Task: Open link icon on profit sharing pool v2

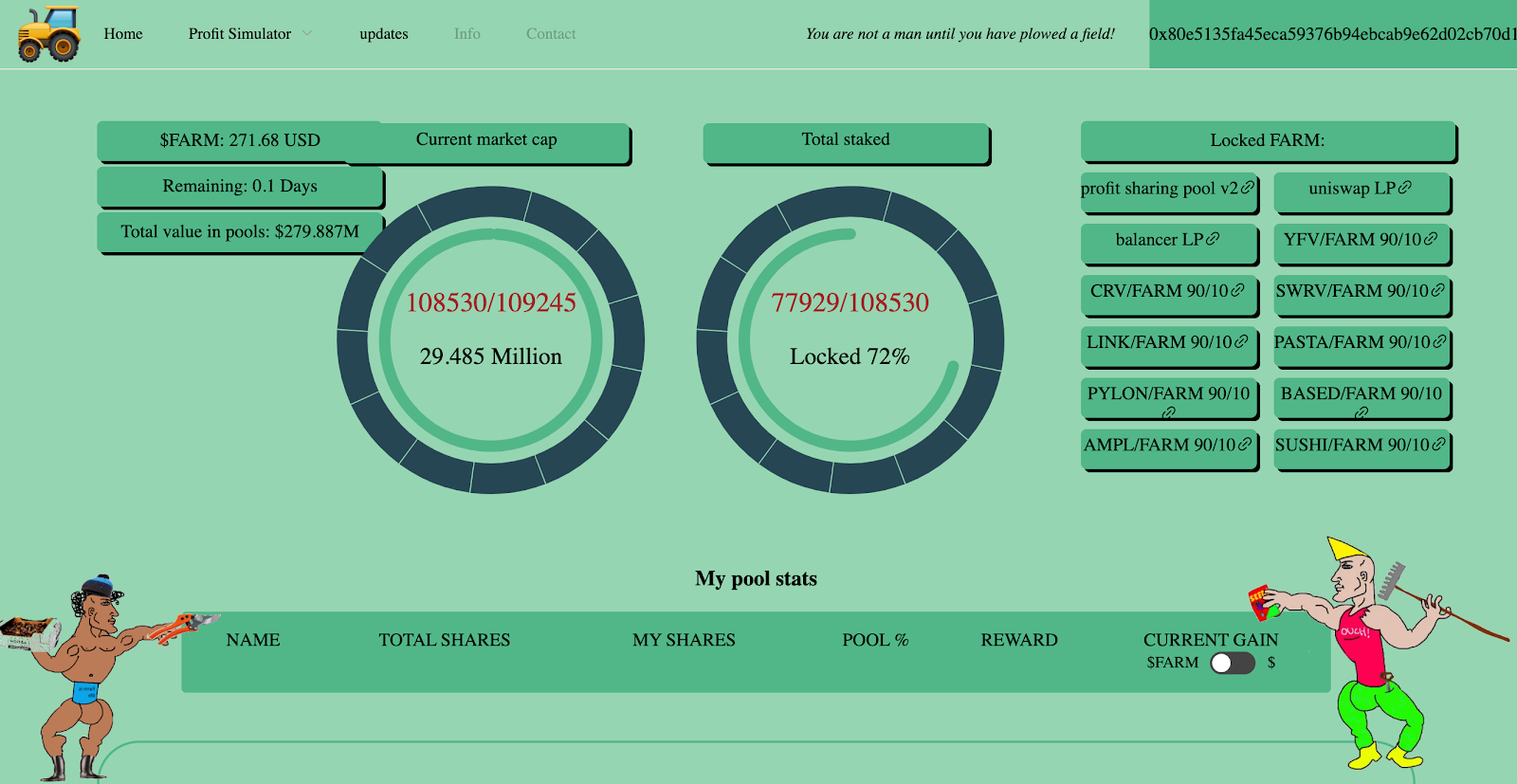Action: (1248, 188)
